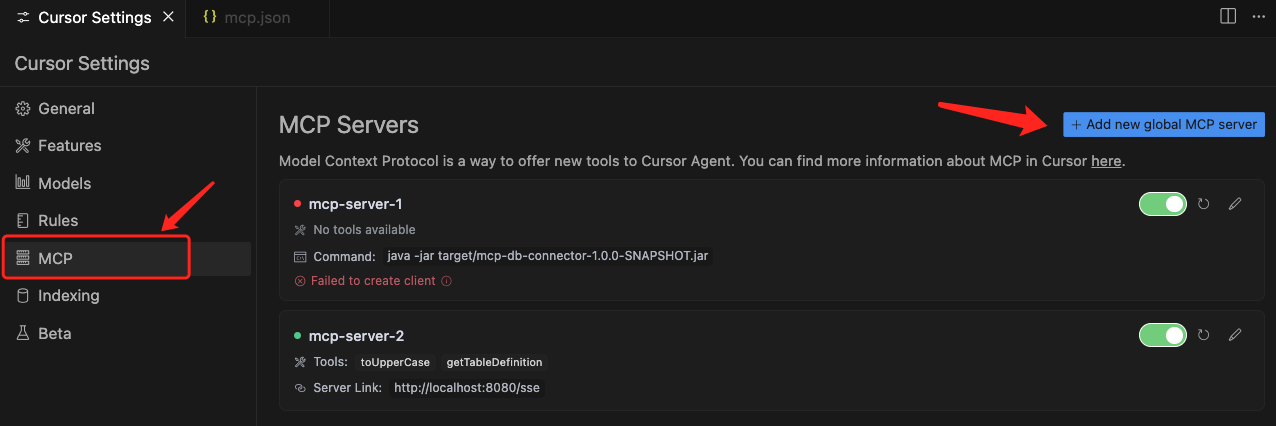This screenshot has width=1276, height=426.
Task: Open General settings section
Action: pyautogui.click(x=66, y=108)
